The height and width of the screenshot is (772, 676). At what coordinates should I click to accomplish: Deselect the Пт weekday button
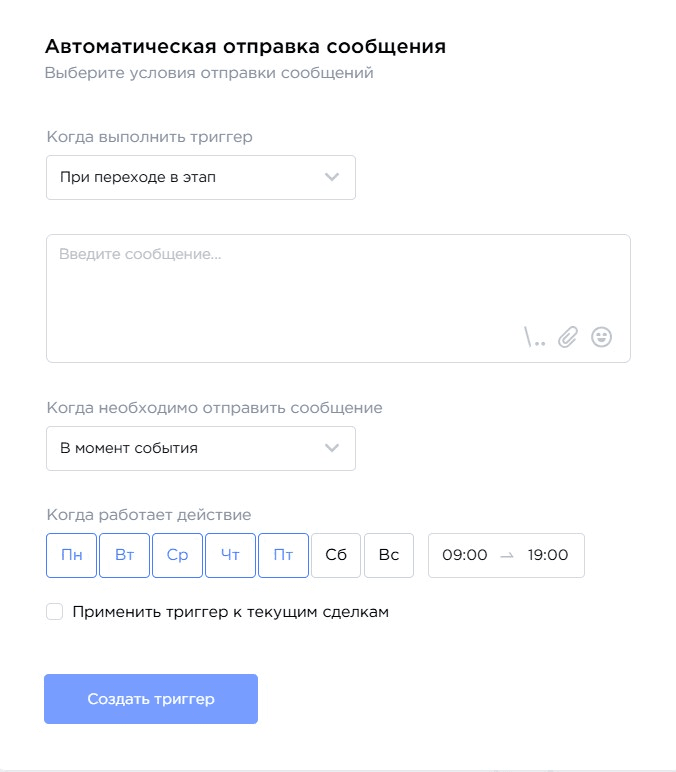tap(283, 555)
